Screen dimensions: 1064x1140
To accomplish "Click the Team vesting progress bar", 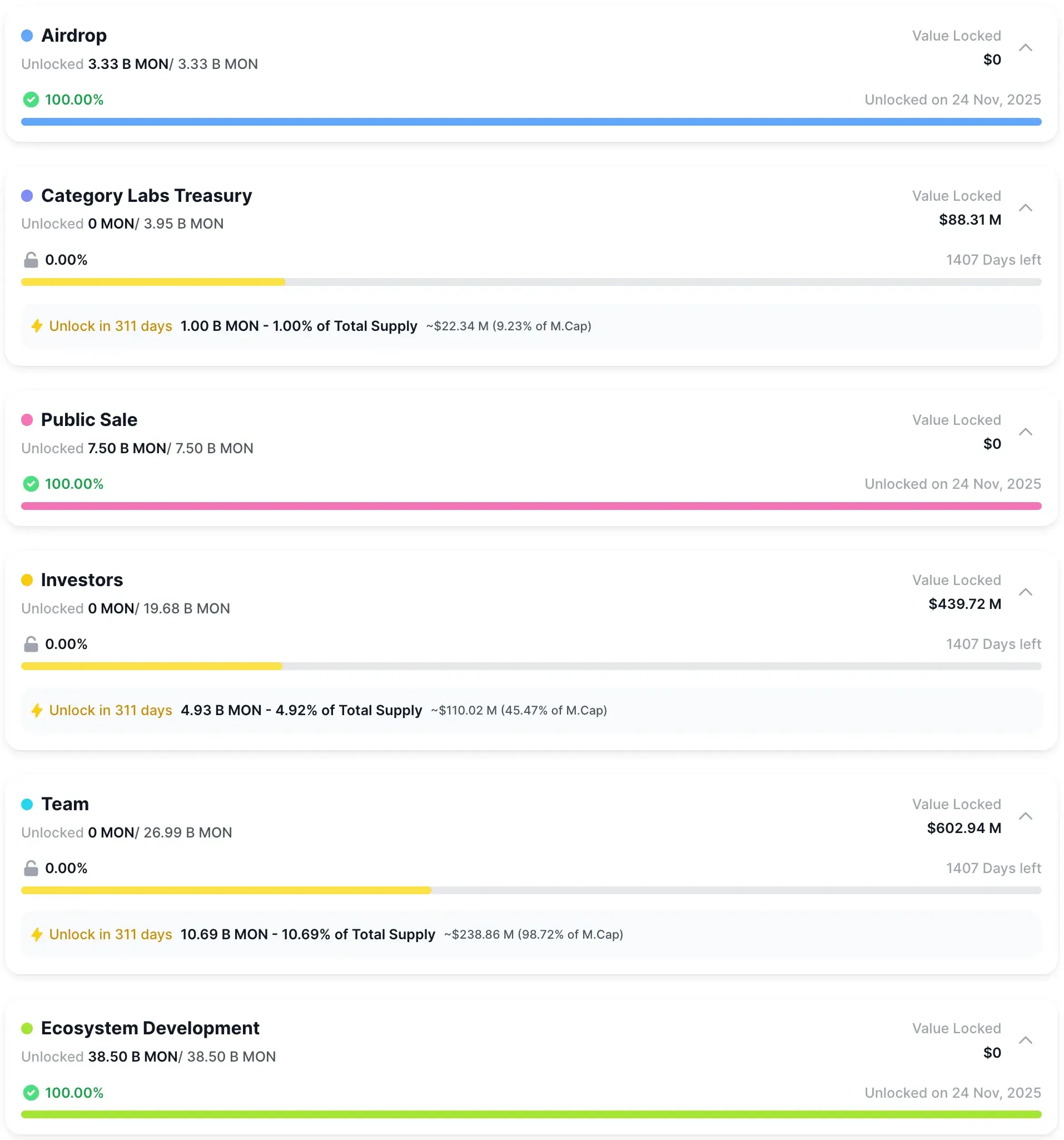I will [x=531, y=890].
